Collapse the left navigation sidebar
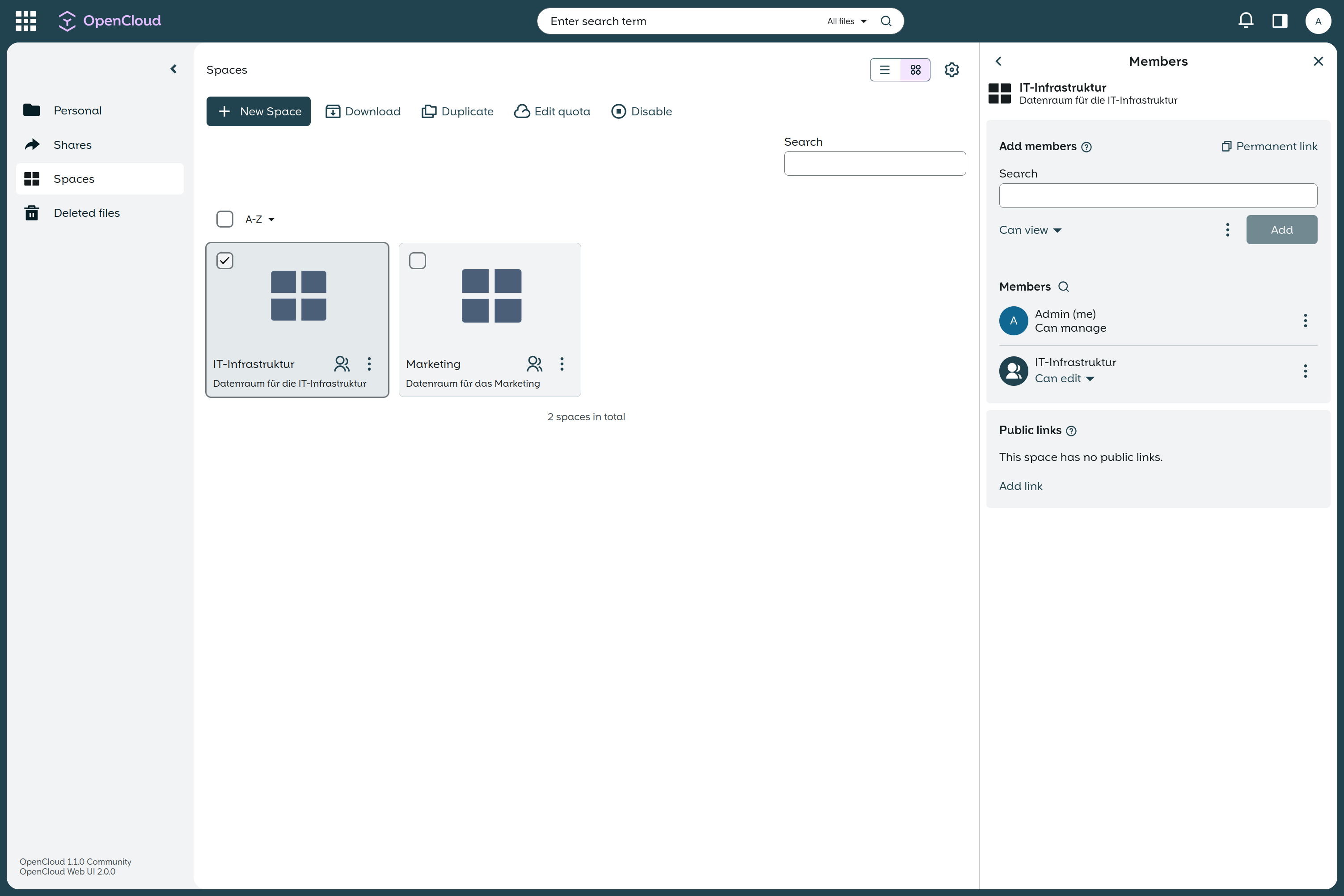1344x896 pixels. click(x=174, y=69)
